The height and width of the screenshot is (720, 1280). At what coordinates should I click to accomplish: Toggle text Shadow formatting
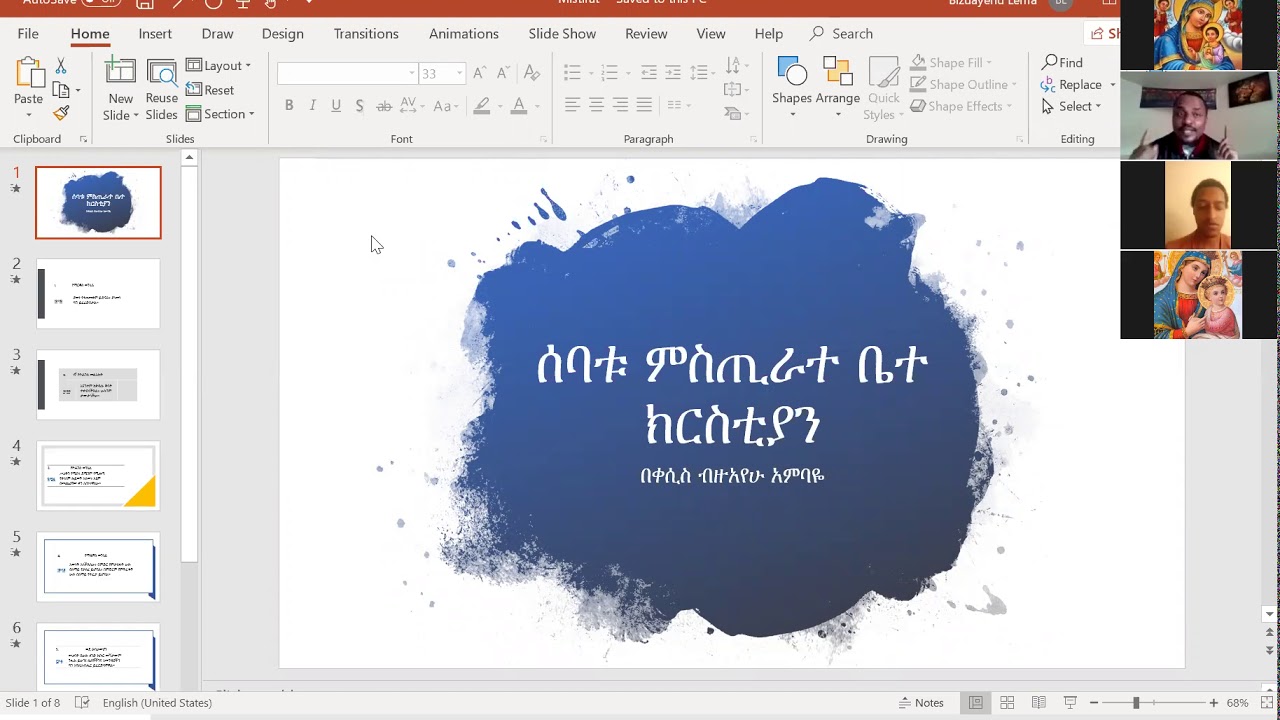[x=359, y=106]
